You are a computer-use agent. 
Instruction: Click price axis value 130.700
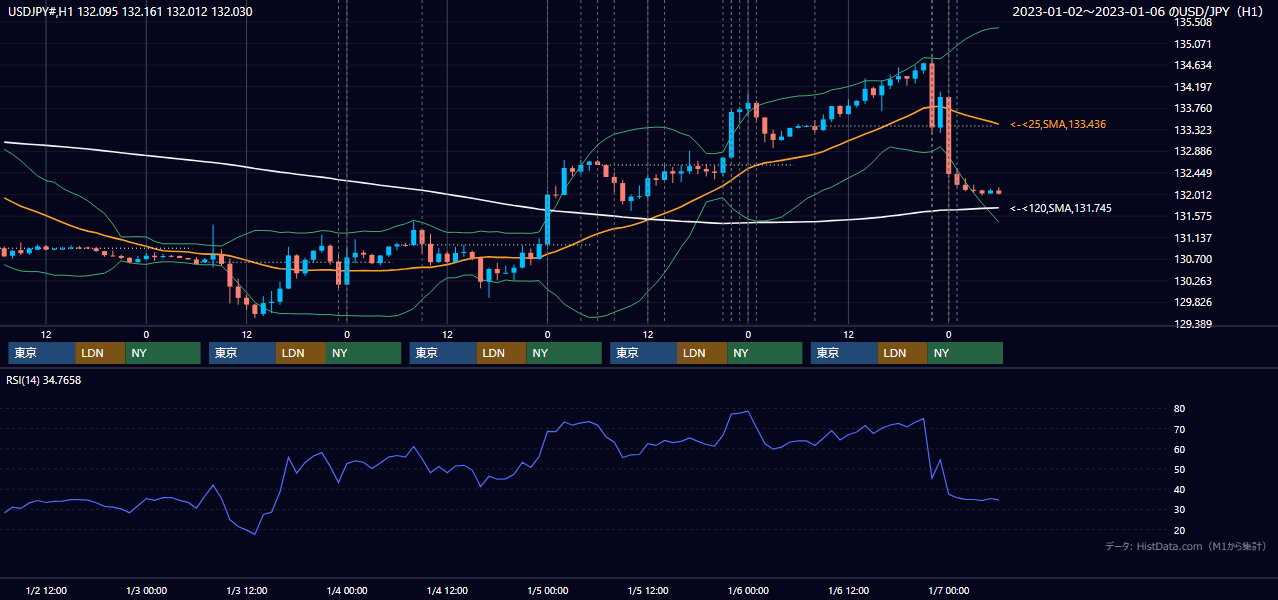pos(1193,260)
